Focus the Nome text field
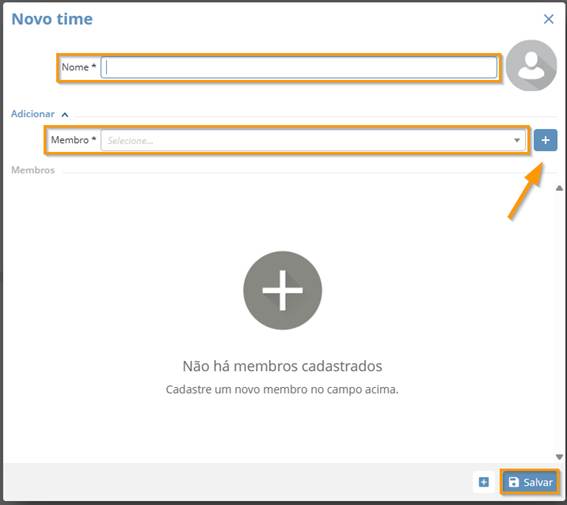This screenshot has width=567, height=505. point(299,68)
